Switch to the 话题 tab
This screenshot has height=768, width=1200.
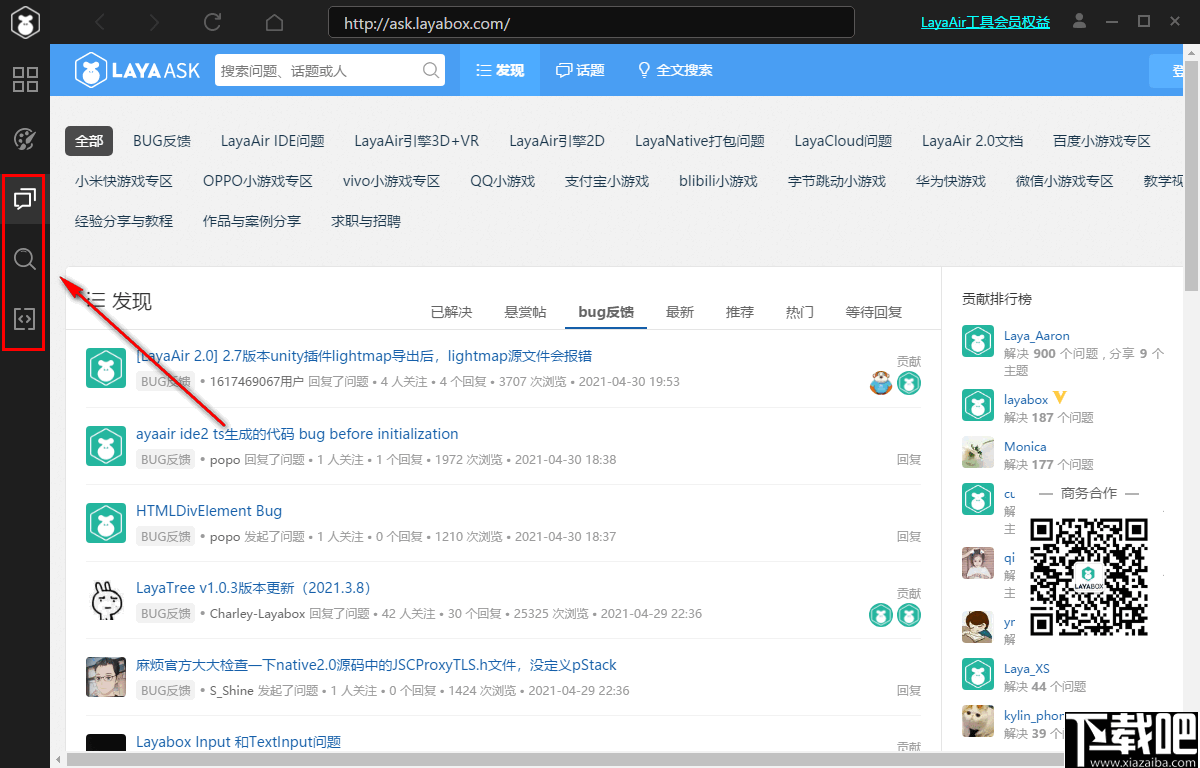(580, 70)
